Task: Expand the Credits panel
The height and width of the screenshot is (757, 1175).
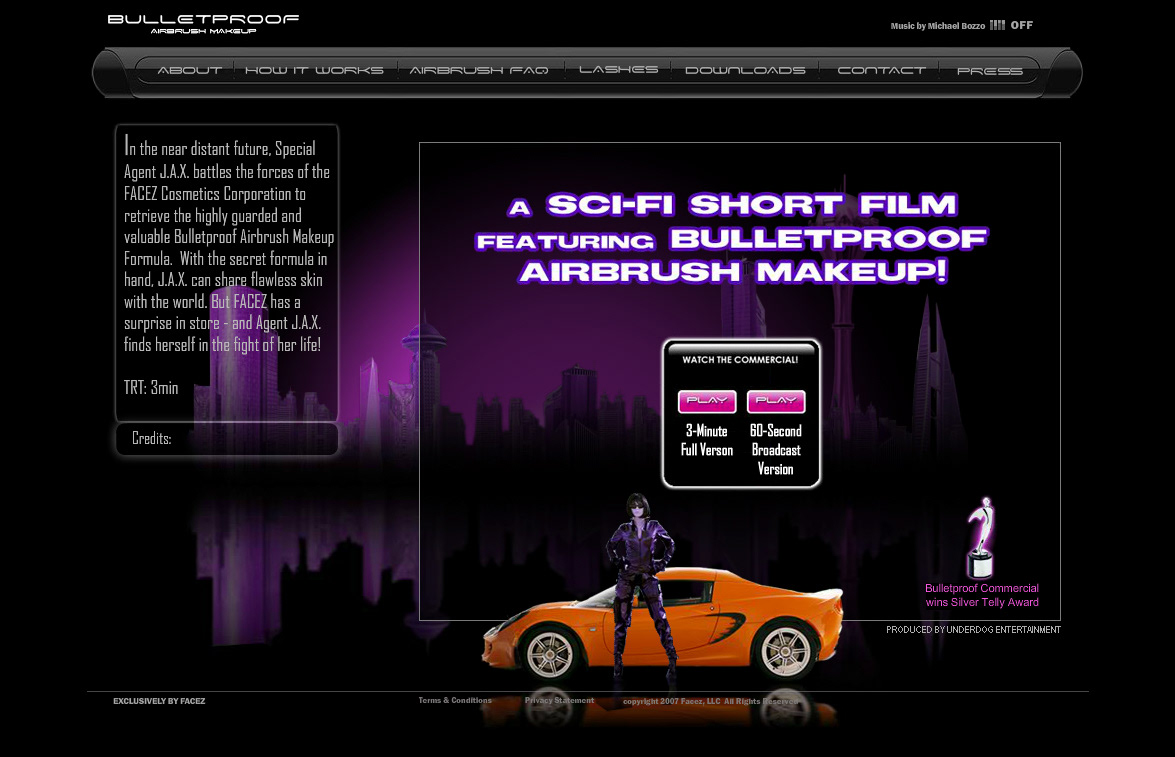Action: click(227, 438)
